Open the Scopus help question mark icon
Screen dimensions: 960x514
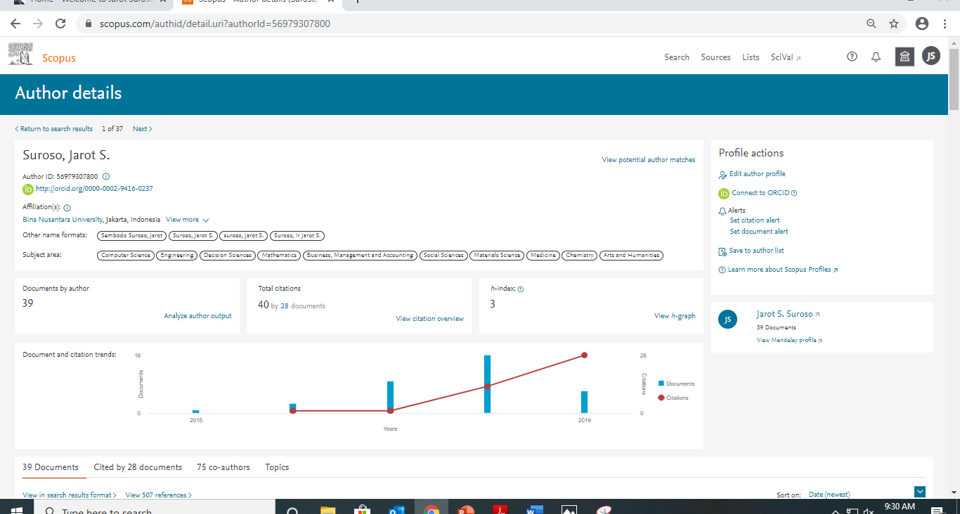(x=852, y=57)
